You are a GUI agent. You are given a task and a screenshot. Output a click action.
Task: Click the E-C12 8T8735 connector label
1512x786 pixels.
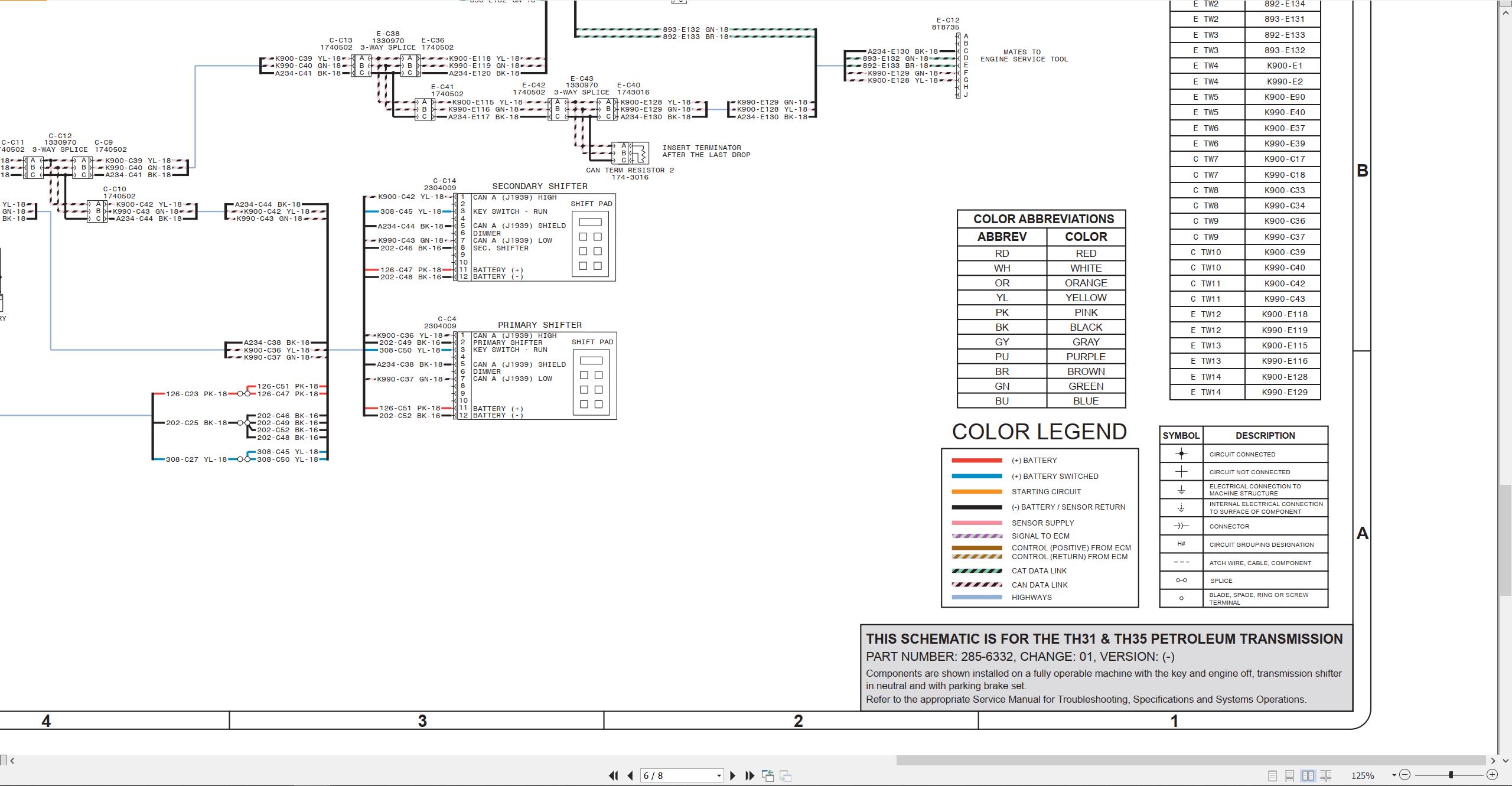[x=946, y=24]
